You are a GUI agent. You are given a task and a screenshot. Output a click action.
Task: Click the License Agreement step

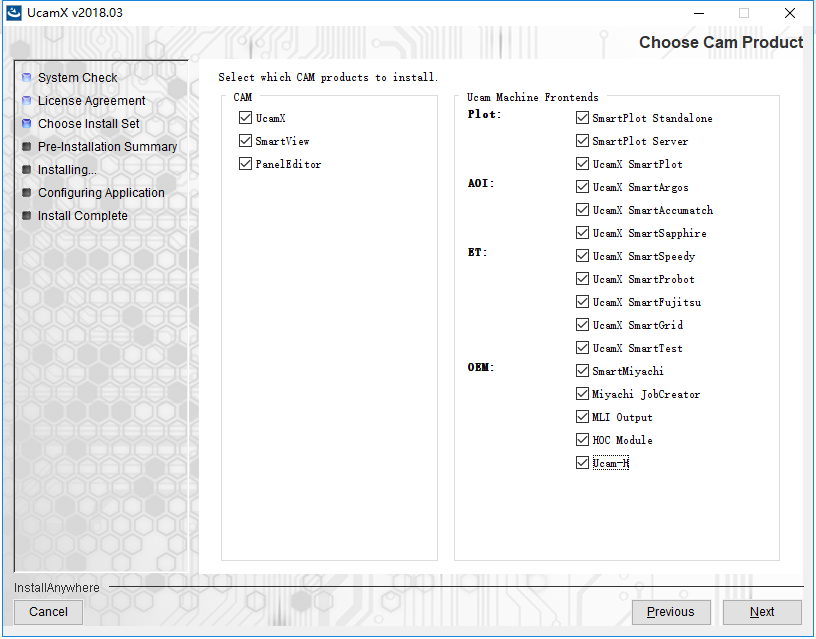tap(92, 100)
